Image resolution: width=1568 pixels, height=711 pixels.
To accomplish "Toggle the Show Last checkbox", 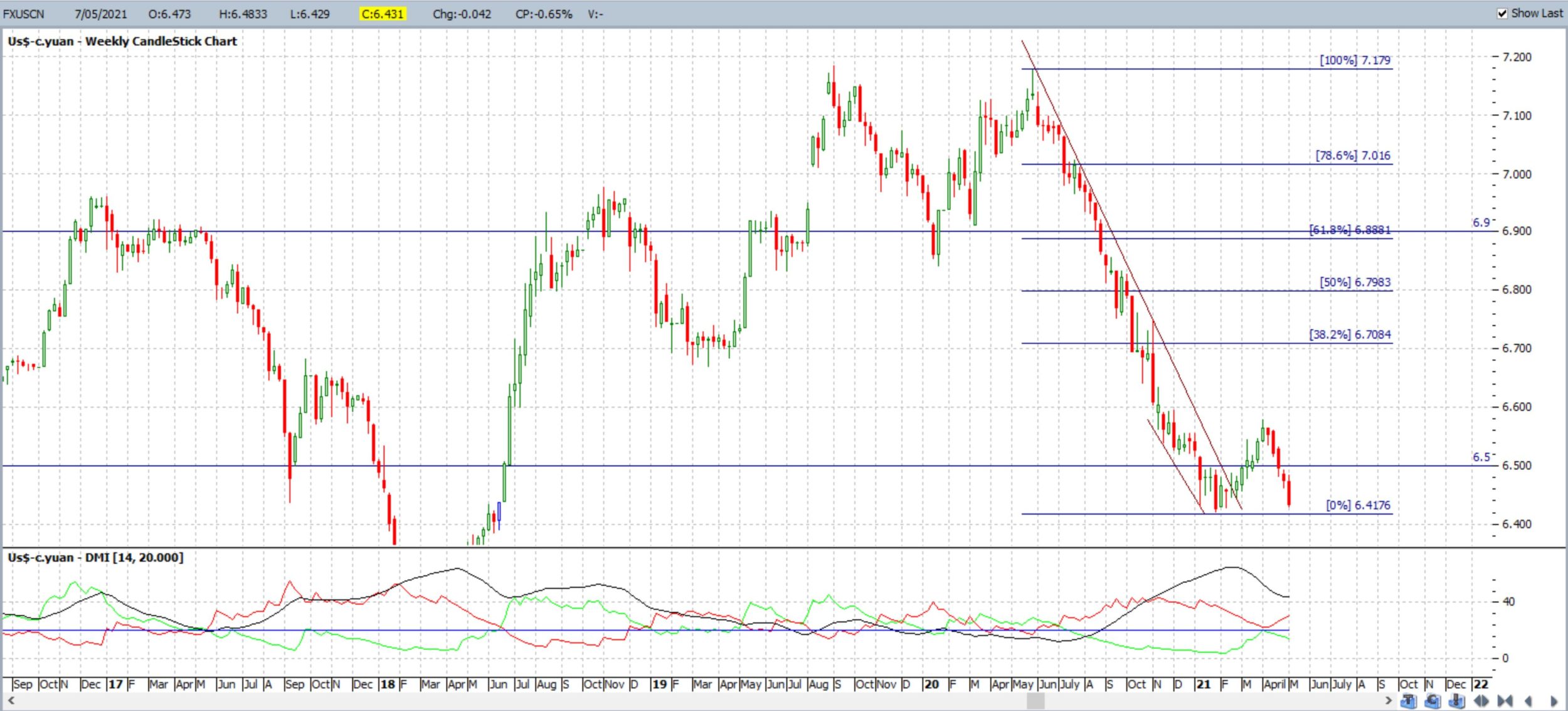I will click(x=1502, y=13).
